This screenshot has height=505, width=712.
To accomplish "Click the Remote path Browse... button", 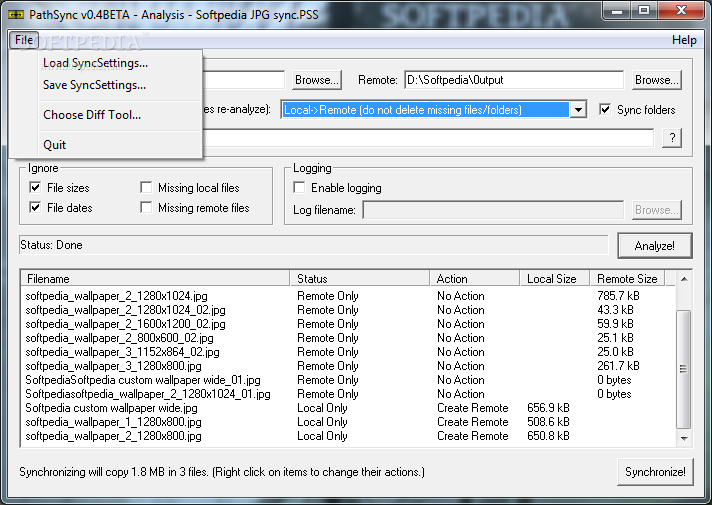I will click(657, 80).
